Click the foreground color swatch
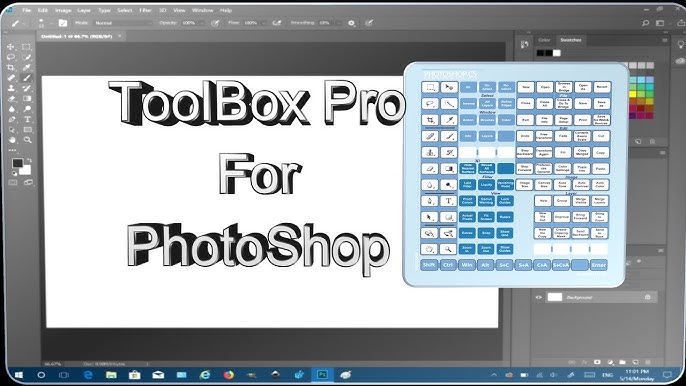The width and height of the screenshot is (686, 386). coord(18,163)
